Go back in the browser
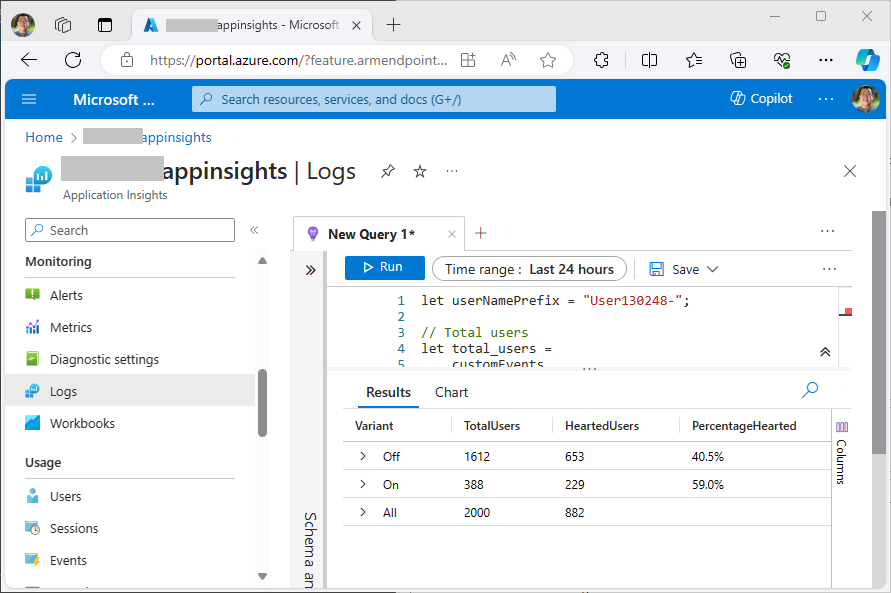 tap(28, 60)
